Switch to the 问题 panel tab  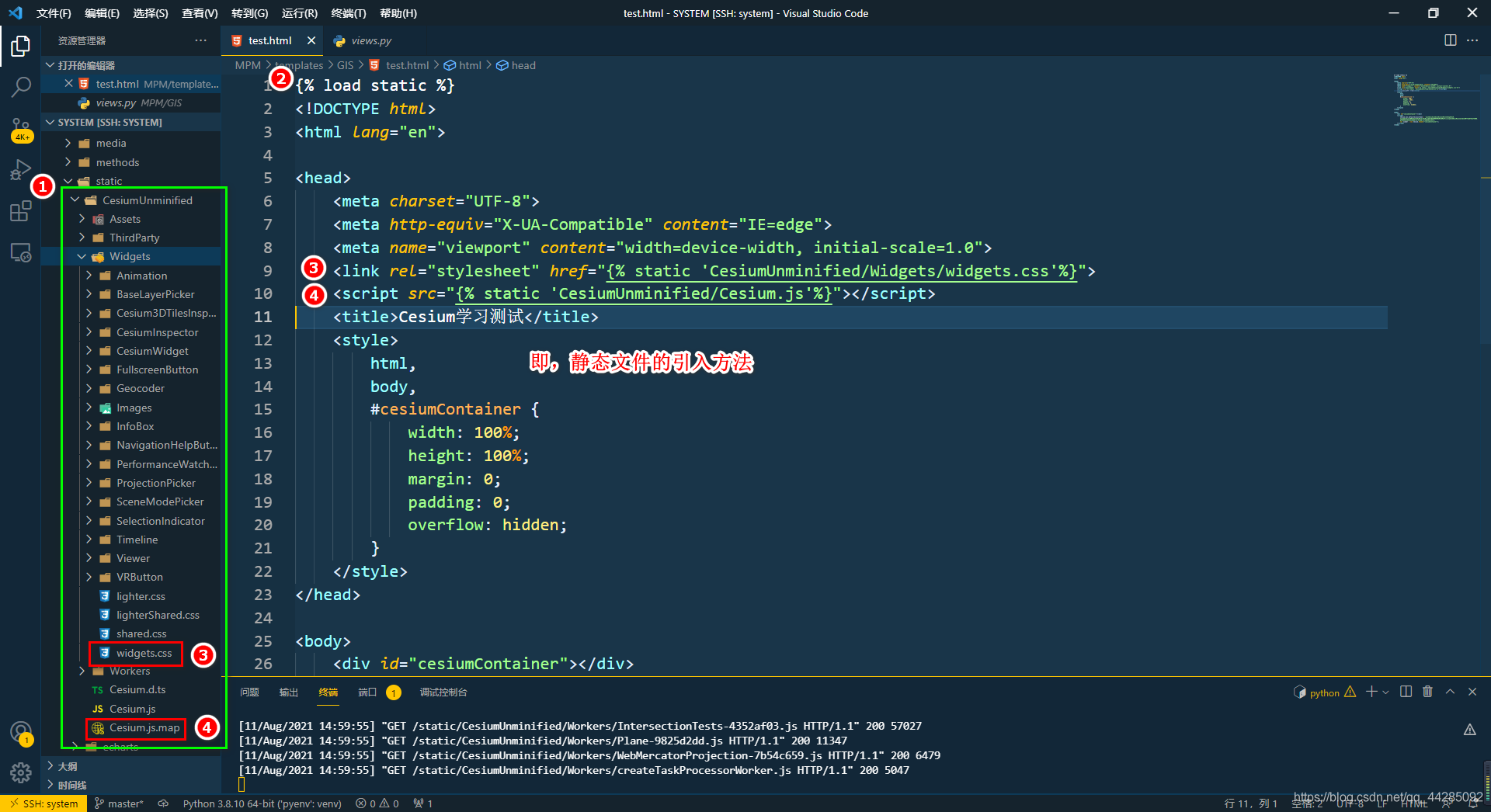tap(249, 692)
